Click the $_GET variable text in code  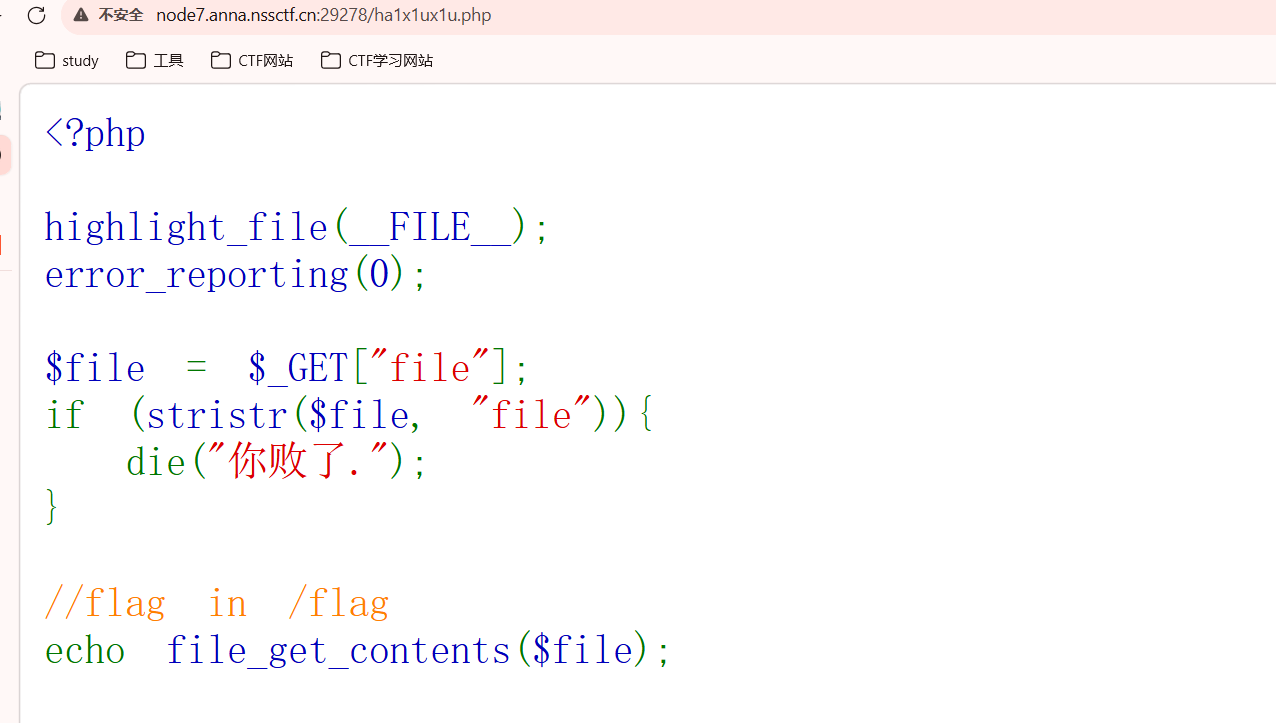click(x=297, y=367)
